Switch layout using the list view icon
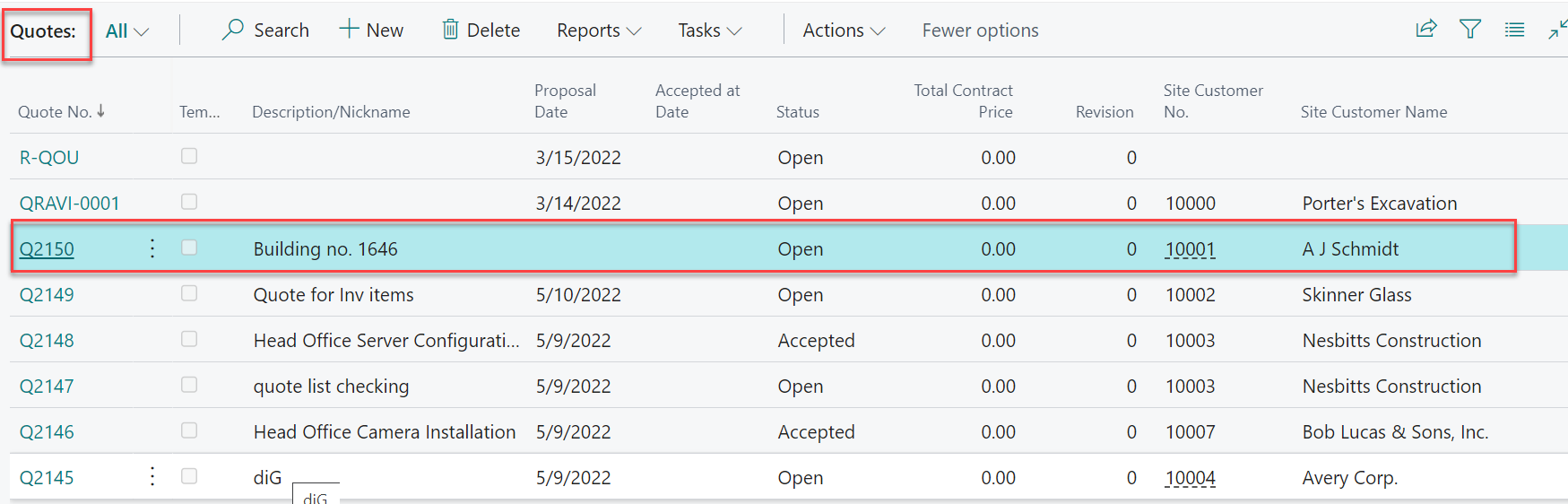 click(1514, 30)
